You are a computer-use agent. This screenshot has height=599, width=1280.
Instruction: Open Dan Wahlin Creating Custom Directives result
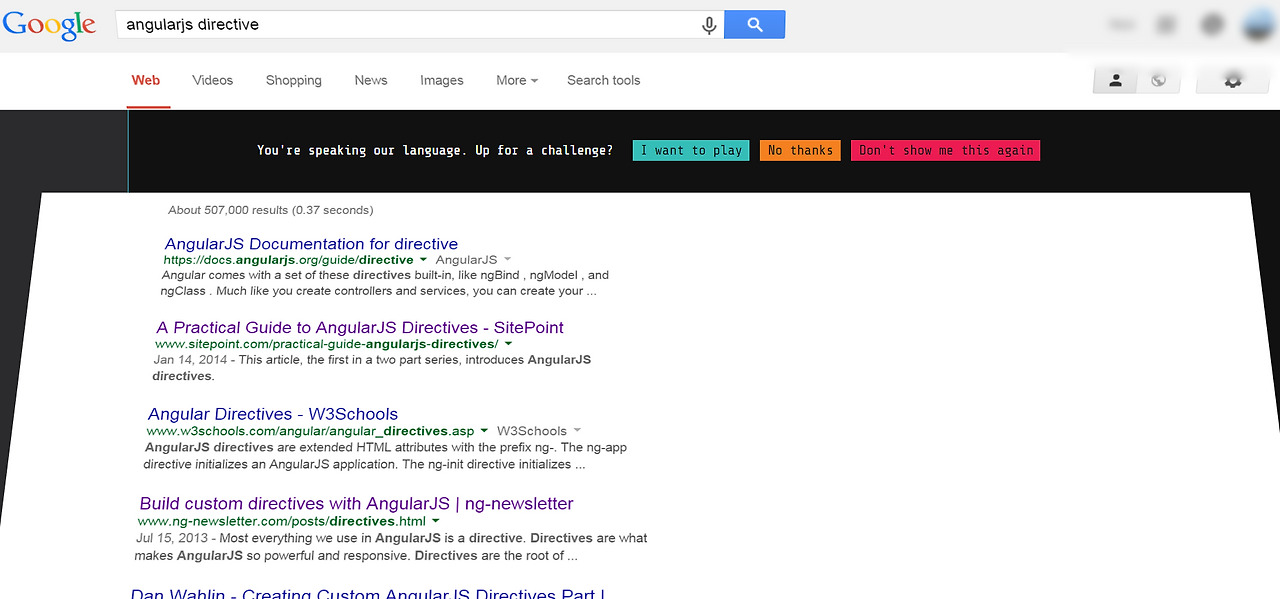point(368,593)
